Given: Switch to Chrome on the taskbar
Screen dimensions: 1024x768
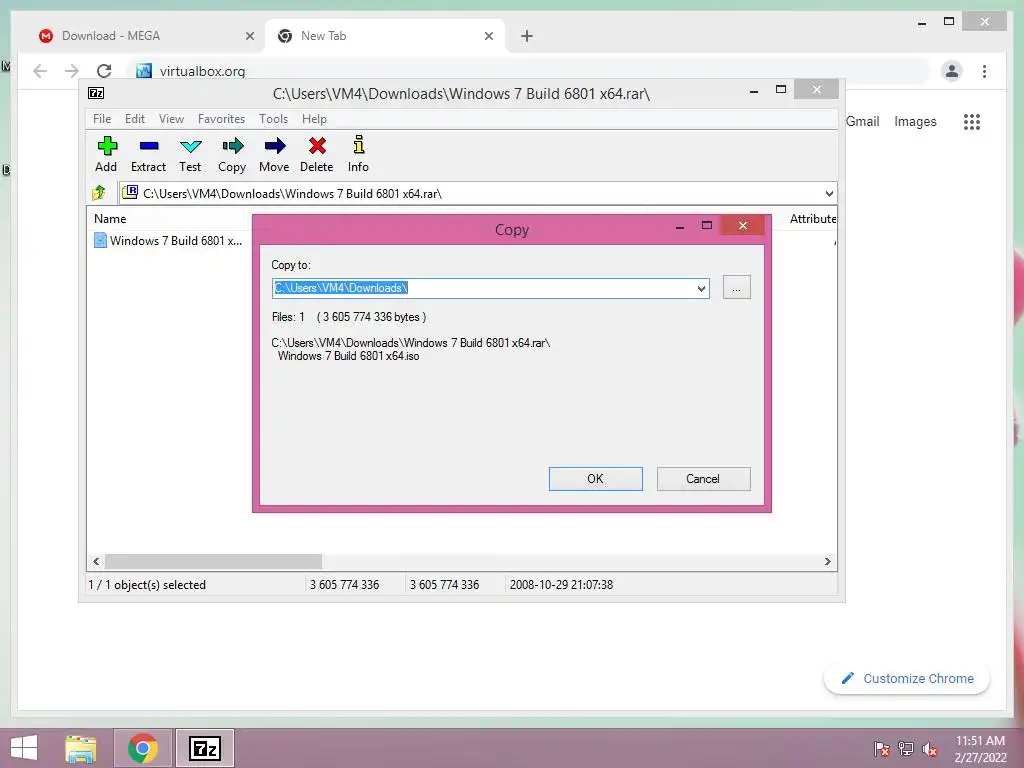Looking at the screenshot, I should coord(143,748).
